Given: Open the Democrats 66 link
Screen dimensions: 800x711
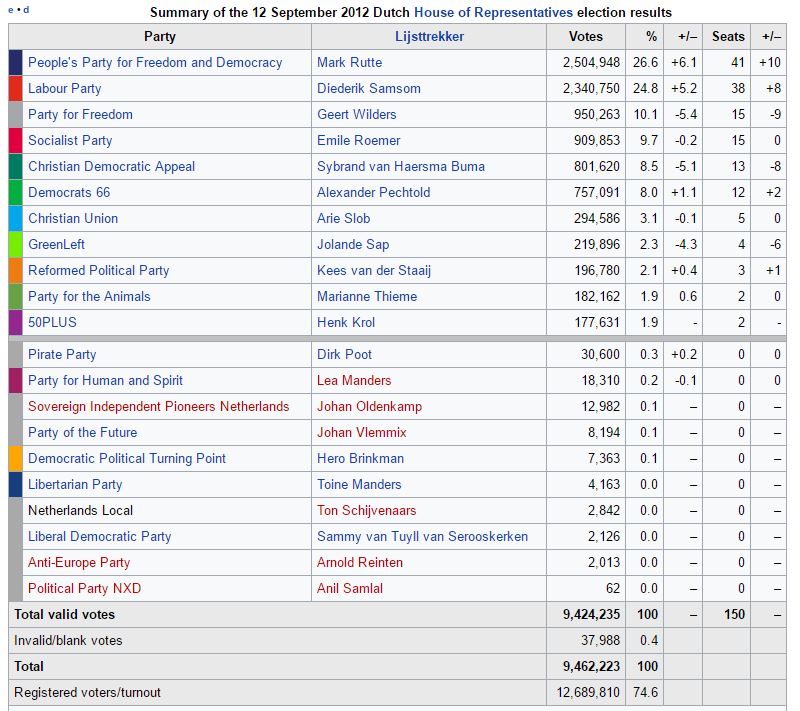Looking at the screenshot, I should click(x=69, y=193).
